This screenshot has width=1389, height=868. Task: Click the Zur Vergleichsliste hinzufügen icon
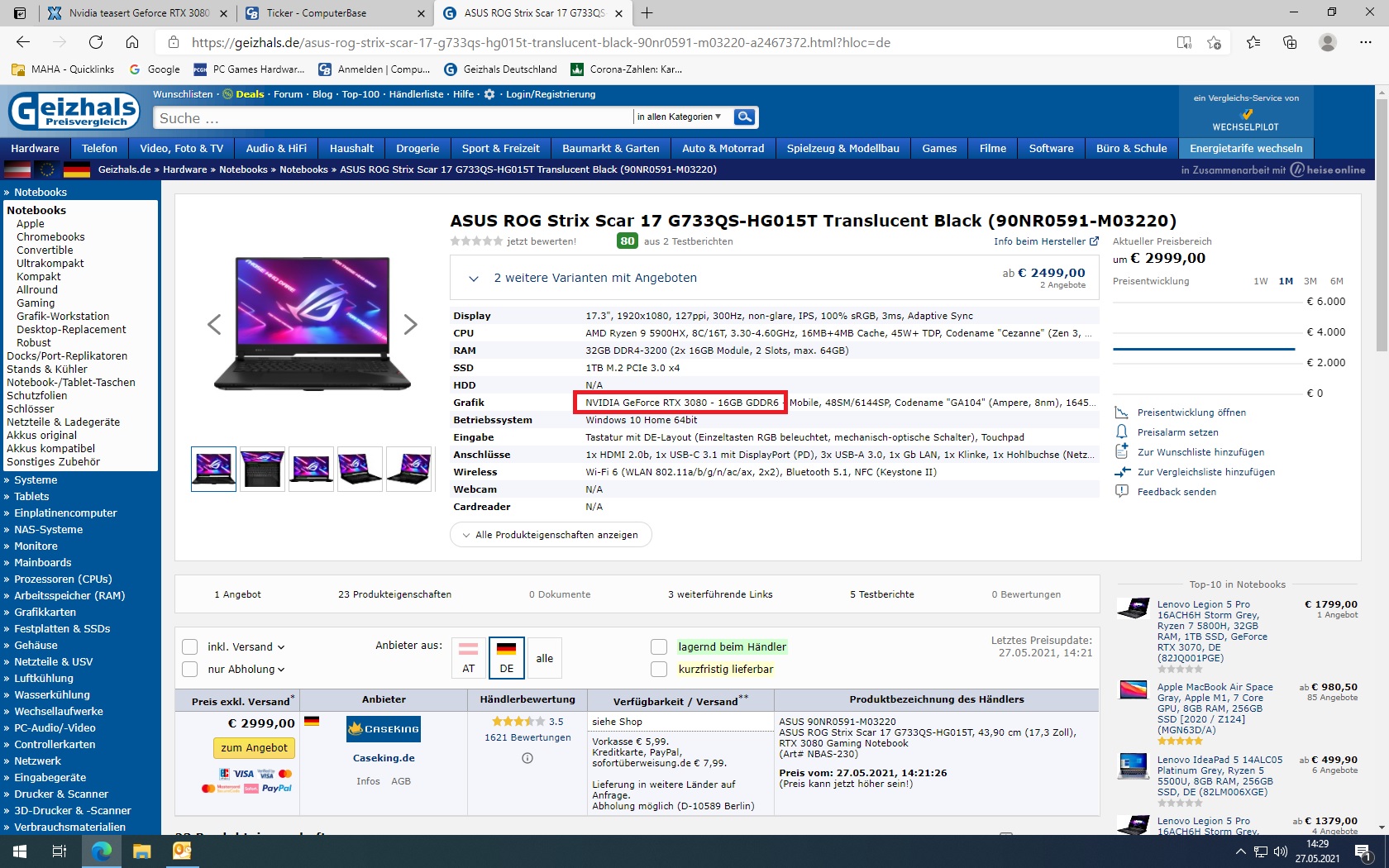[1122, 472]
